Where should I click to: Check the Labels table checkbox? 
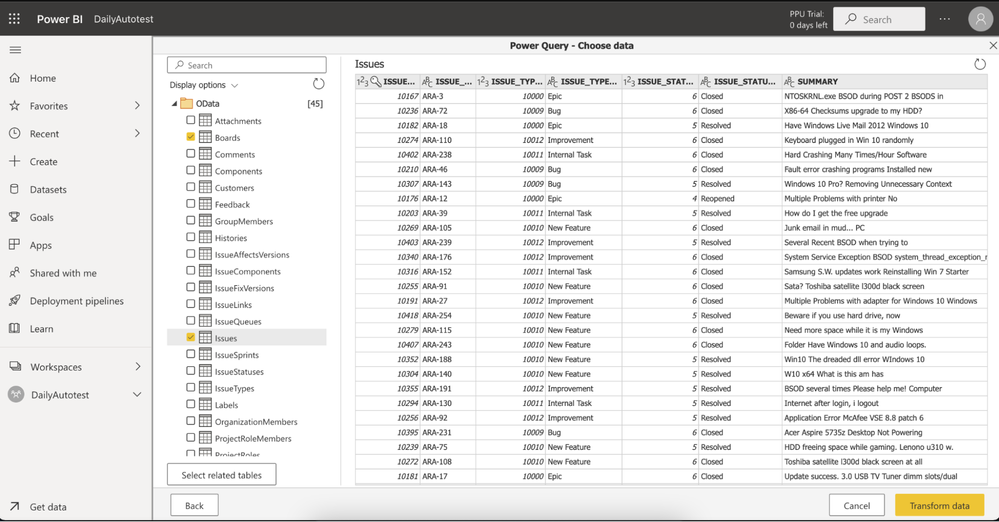click(190, 404)
